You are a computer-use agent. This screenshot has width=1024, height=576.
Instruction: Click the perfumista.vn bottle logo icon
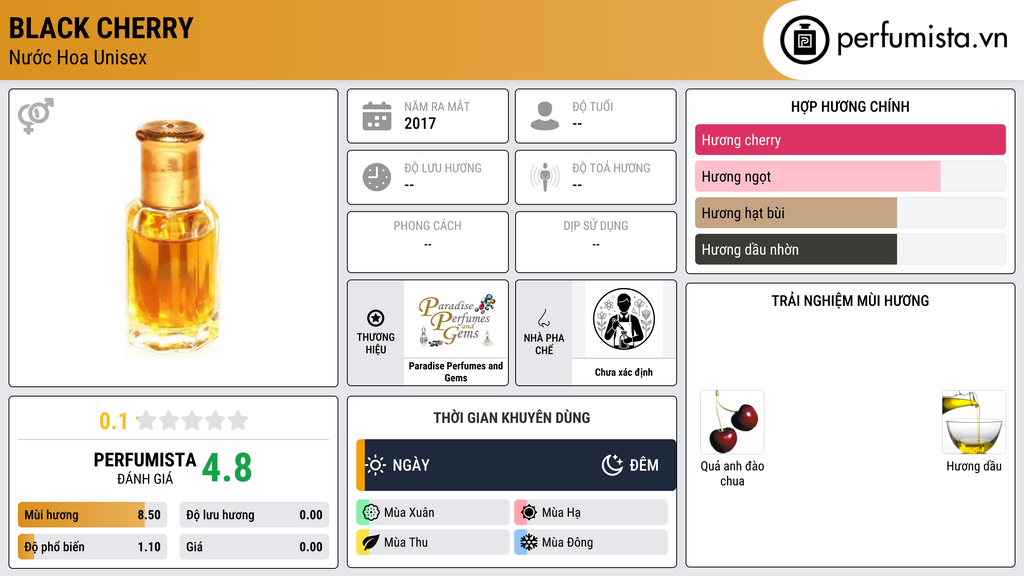804,40
